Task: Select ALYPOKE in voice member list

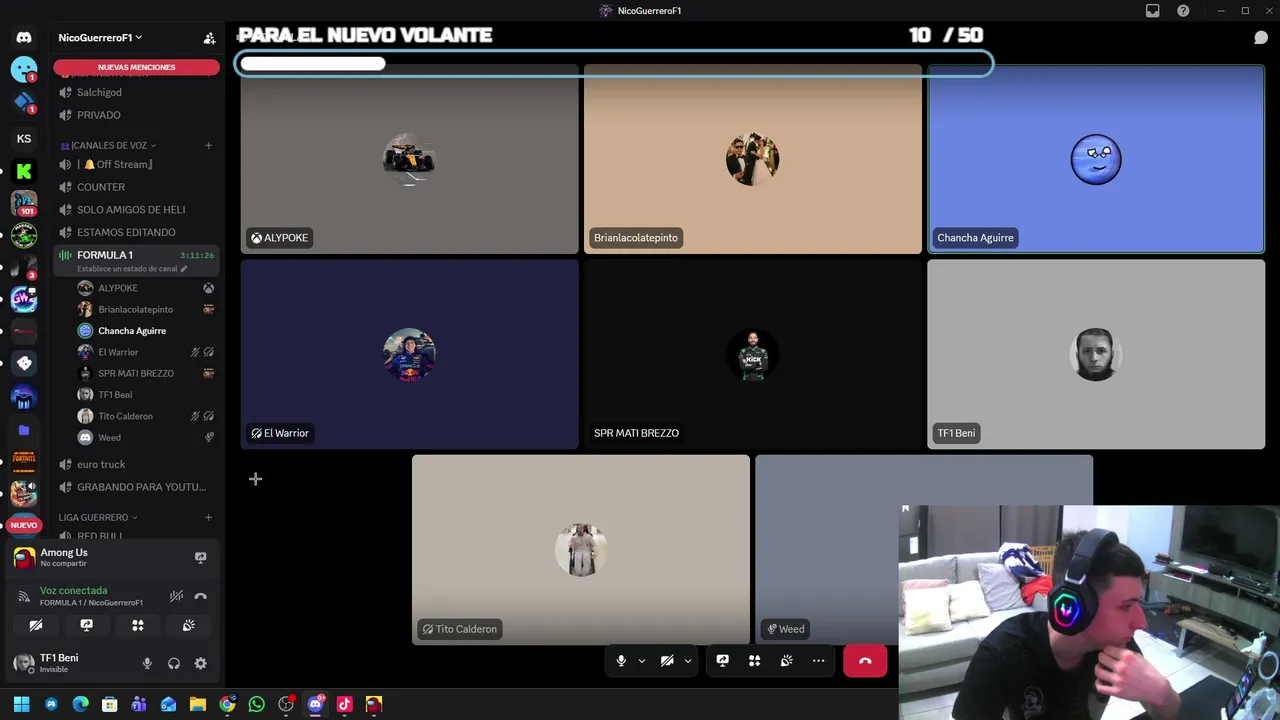Action: 146,288
